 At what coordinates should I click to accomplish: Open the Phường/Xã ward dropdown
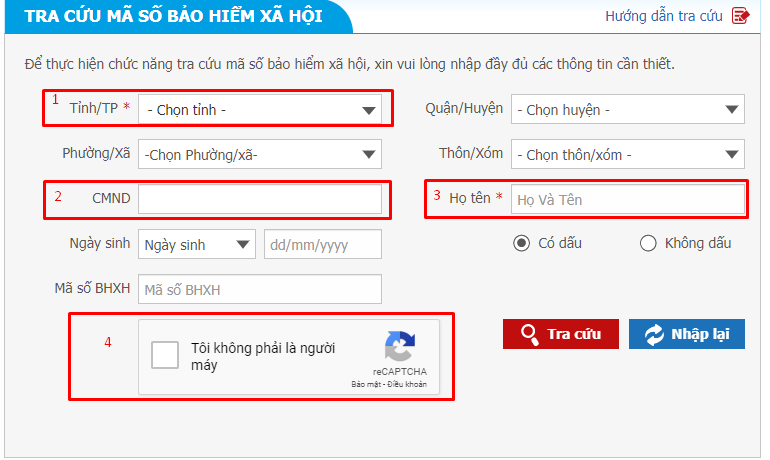pos(260,155)
